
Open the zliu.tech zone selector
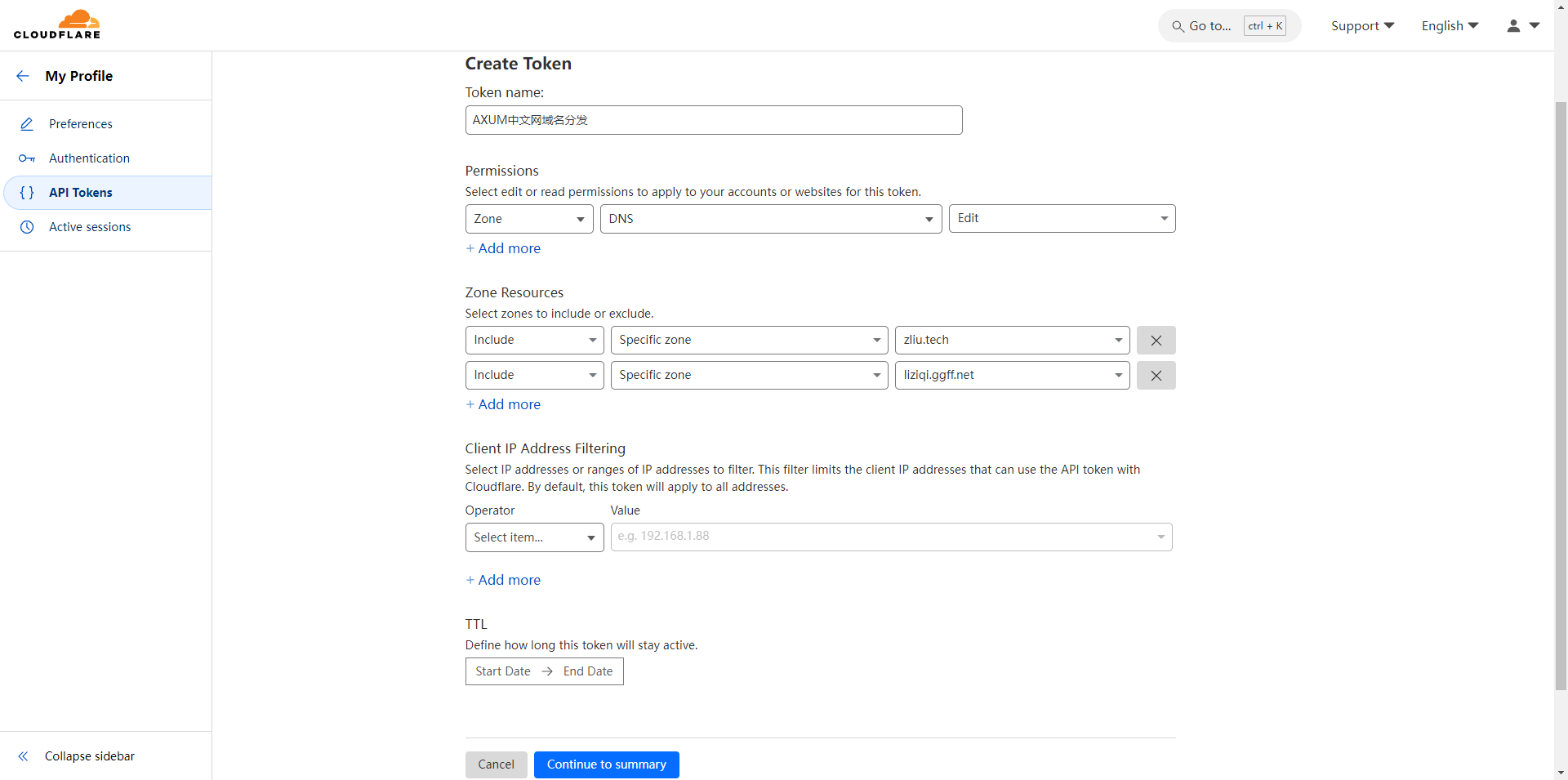(1012, 340)
